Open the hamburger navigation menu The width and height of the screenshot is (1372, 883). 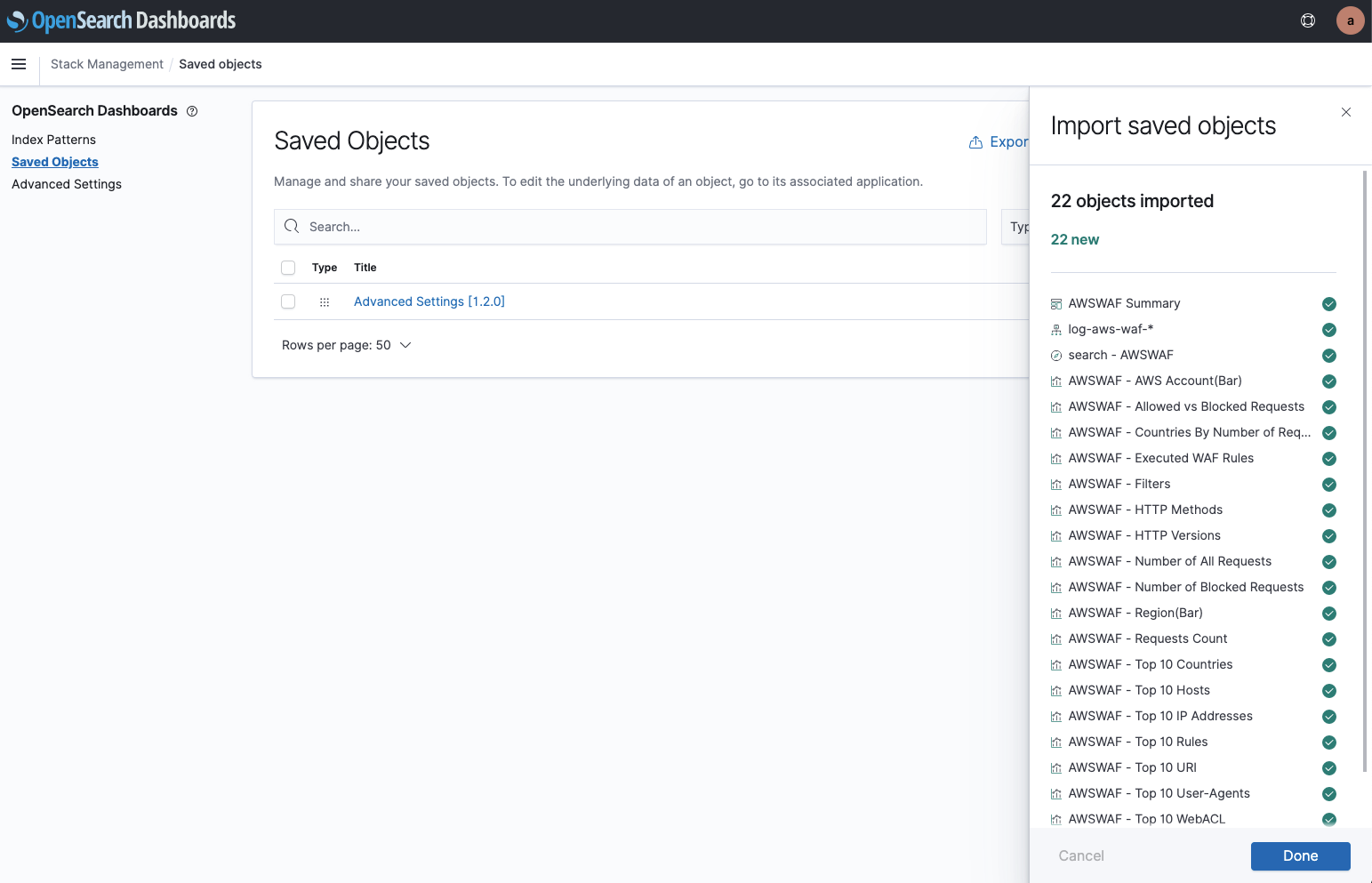click(19, 64)
